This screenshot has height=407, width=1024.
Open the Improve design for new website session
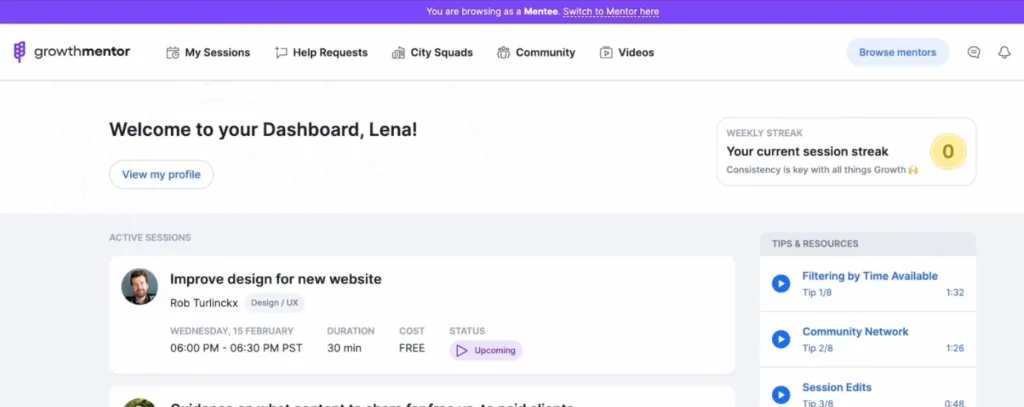tap(276, 279)
